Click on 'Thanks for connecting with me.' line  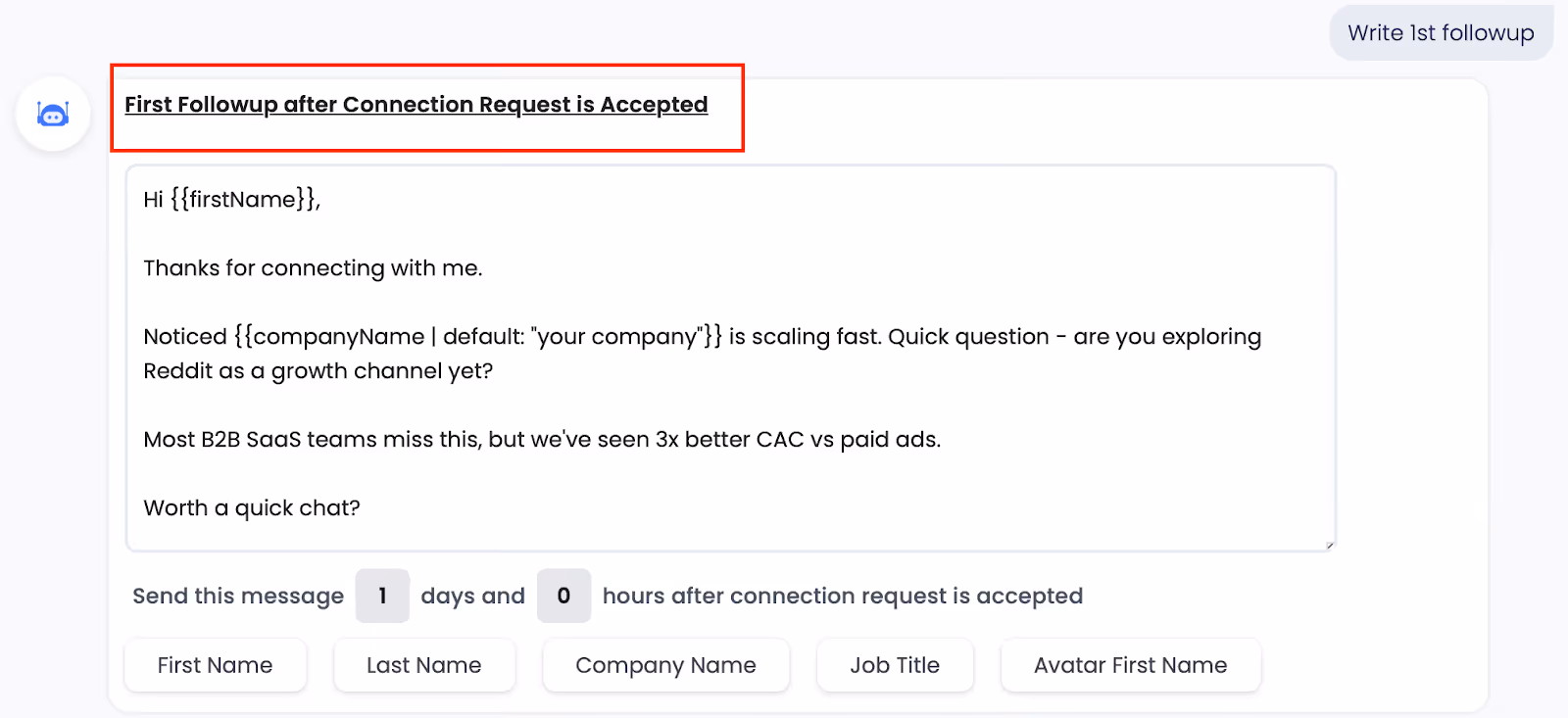[x=313, y=268]
